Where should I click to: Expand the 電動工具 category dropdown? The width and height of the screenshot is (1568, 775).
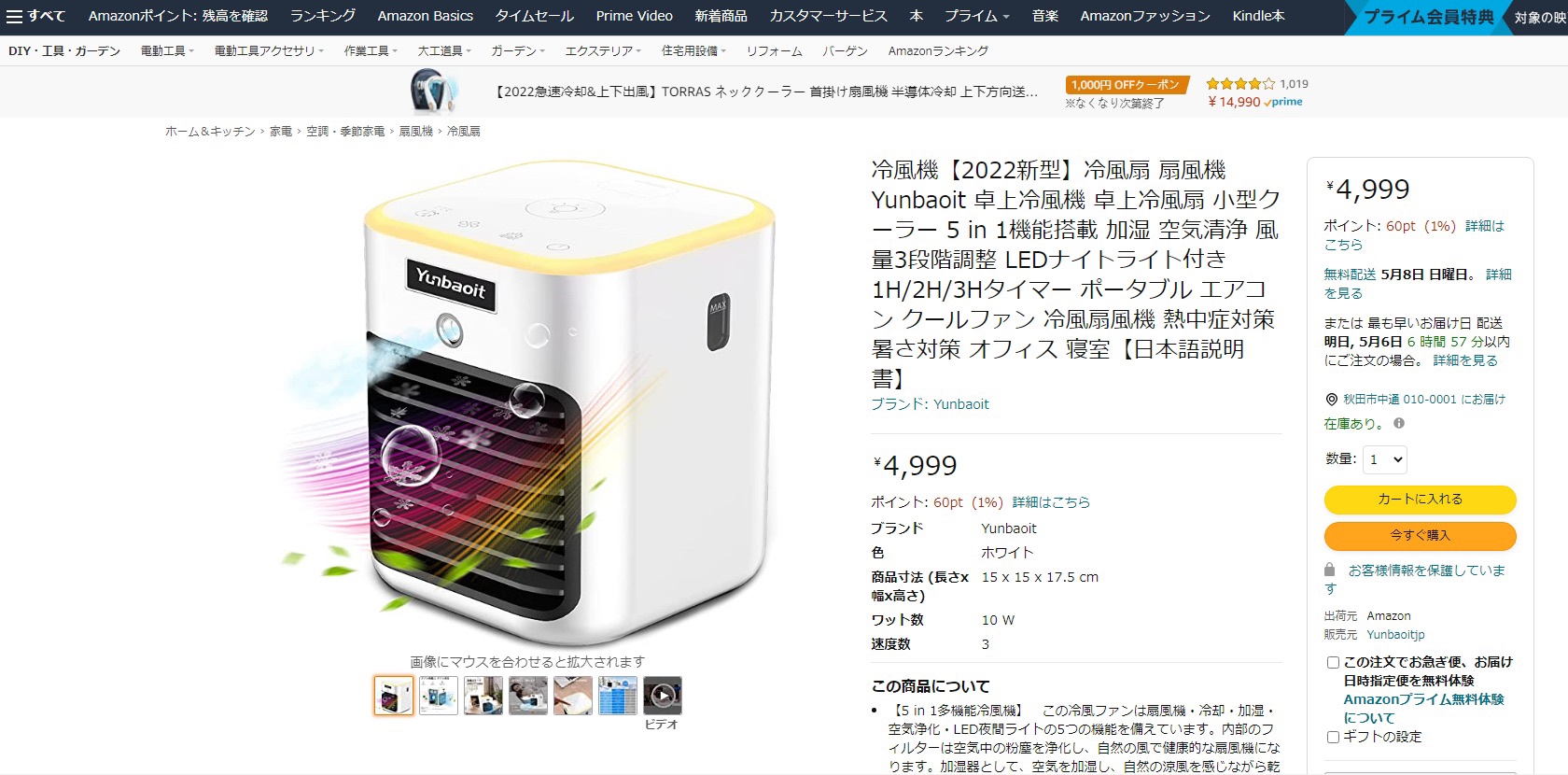pos(167,50)
